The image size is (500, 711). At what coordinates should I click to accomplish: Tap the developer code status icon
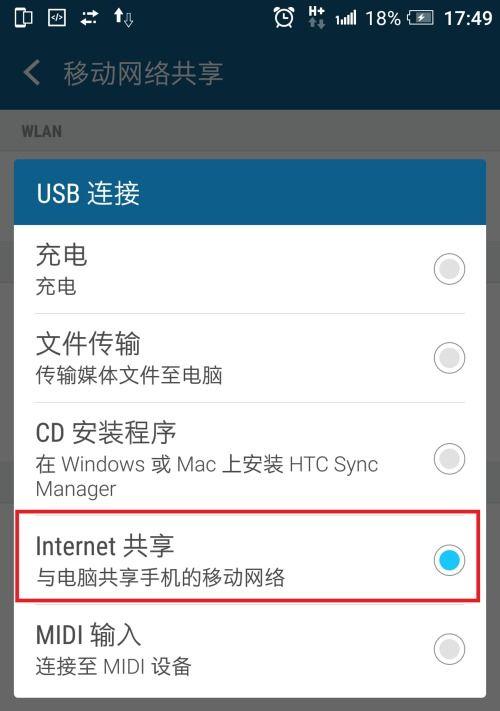[x=57, y=18]
